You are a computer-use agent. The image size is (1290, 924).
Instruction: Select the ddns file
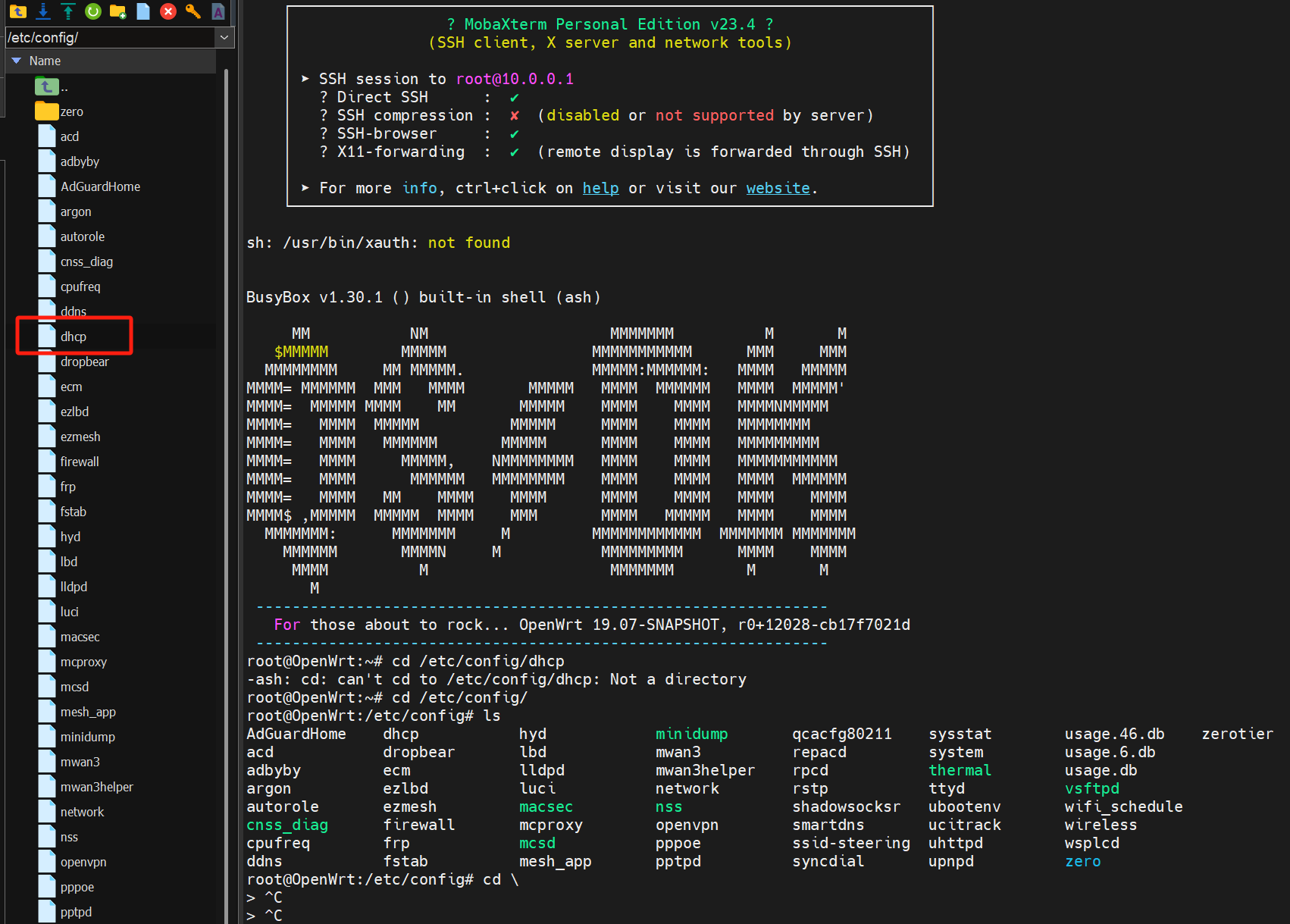click(63, 312)
